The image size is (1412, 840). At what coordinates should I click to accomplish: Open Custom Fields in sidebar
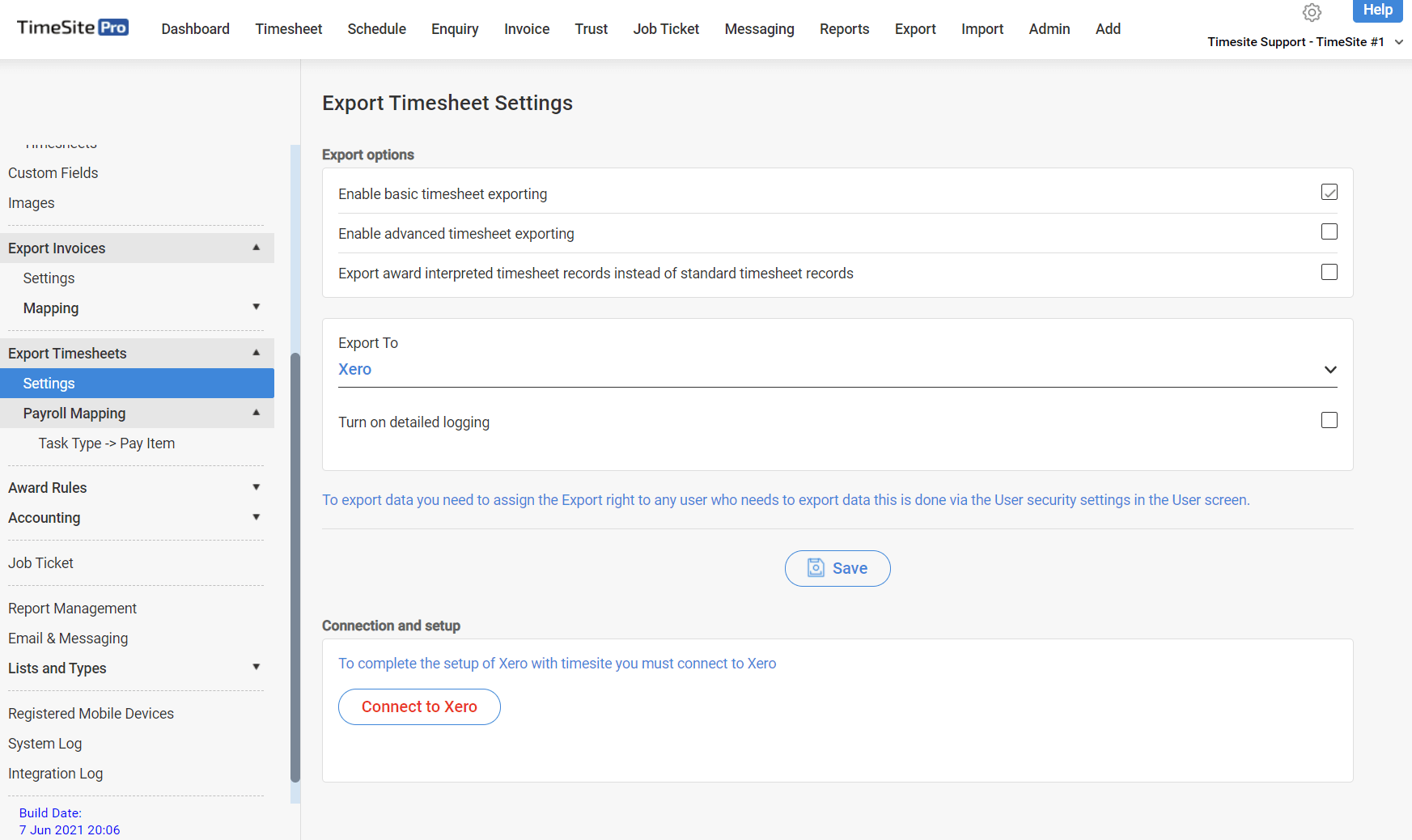point(53,173)
